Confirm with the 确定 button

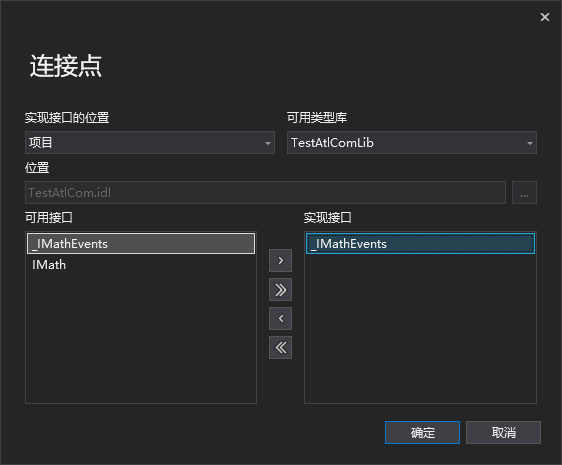(422, 432)
